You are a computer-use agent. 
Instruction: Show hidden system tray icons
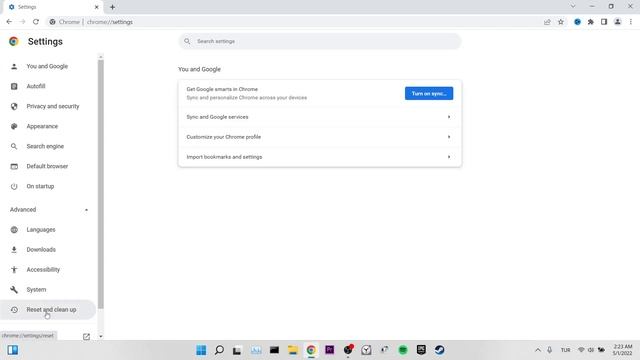coord(538,350)
